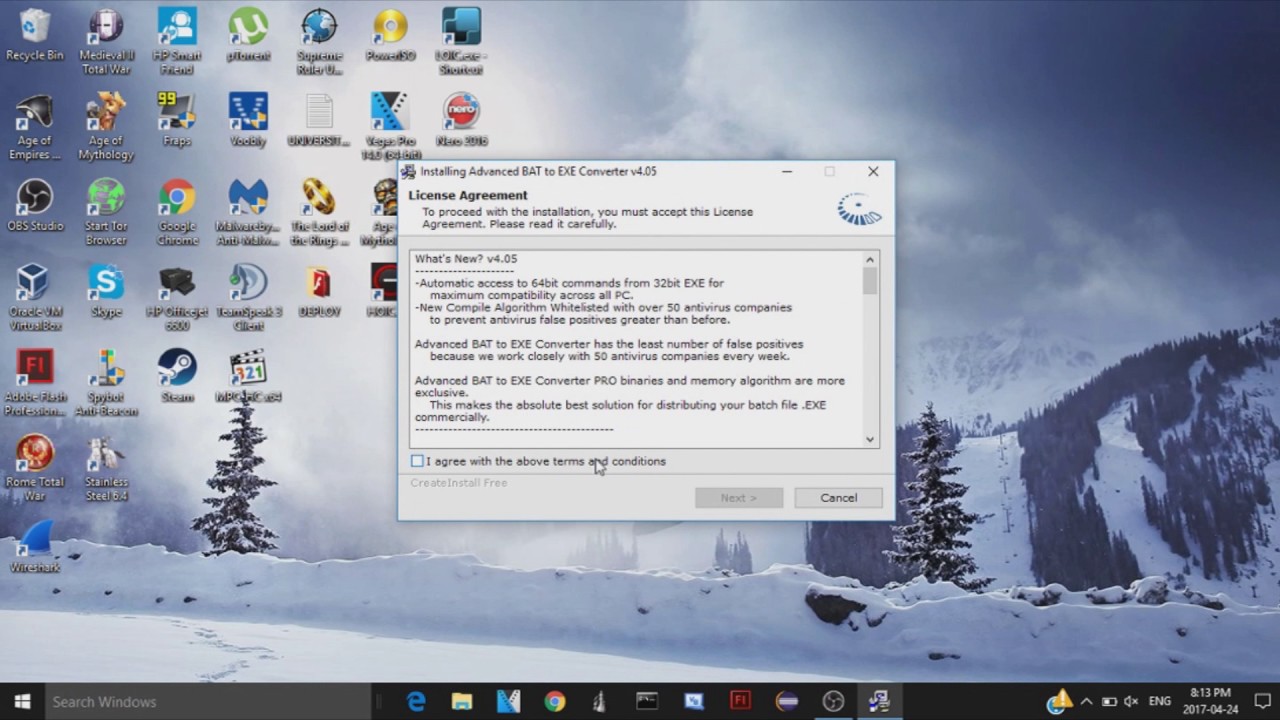Open TeamSpeak 3 Client

pos(247,282)
